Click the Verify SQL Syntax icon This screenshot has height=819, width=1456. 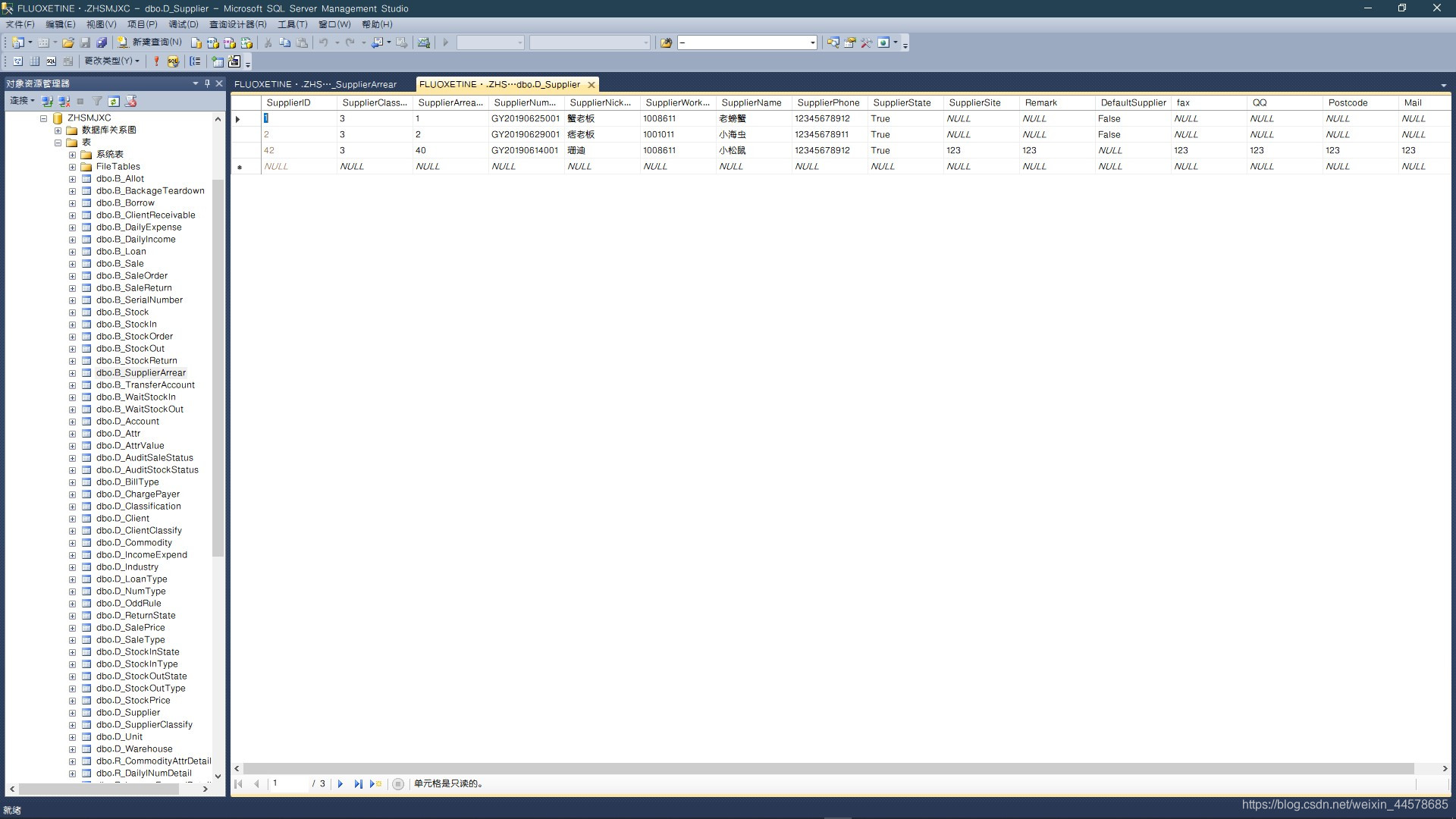[x=173, y=61]
